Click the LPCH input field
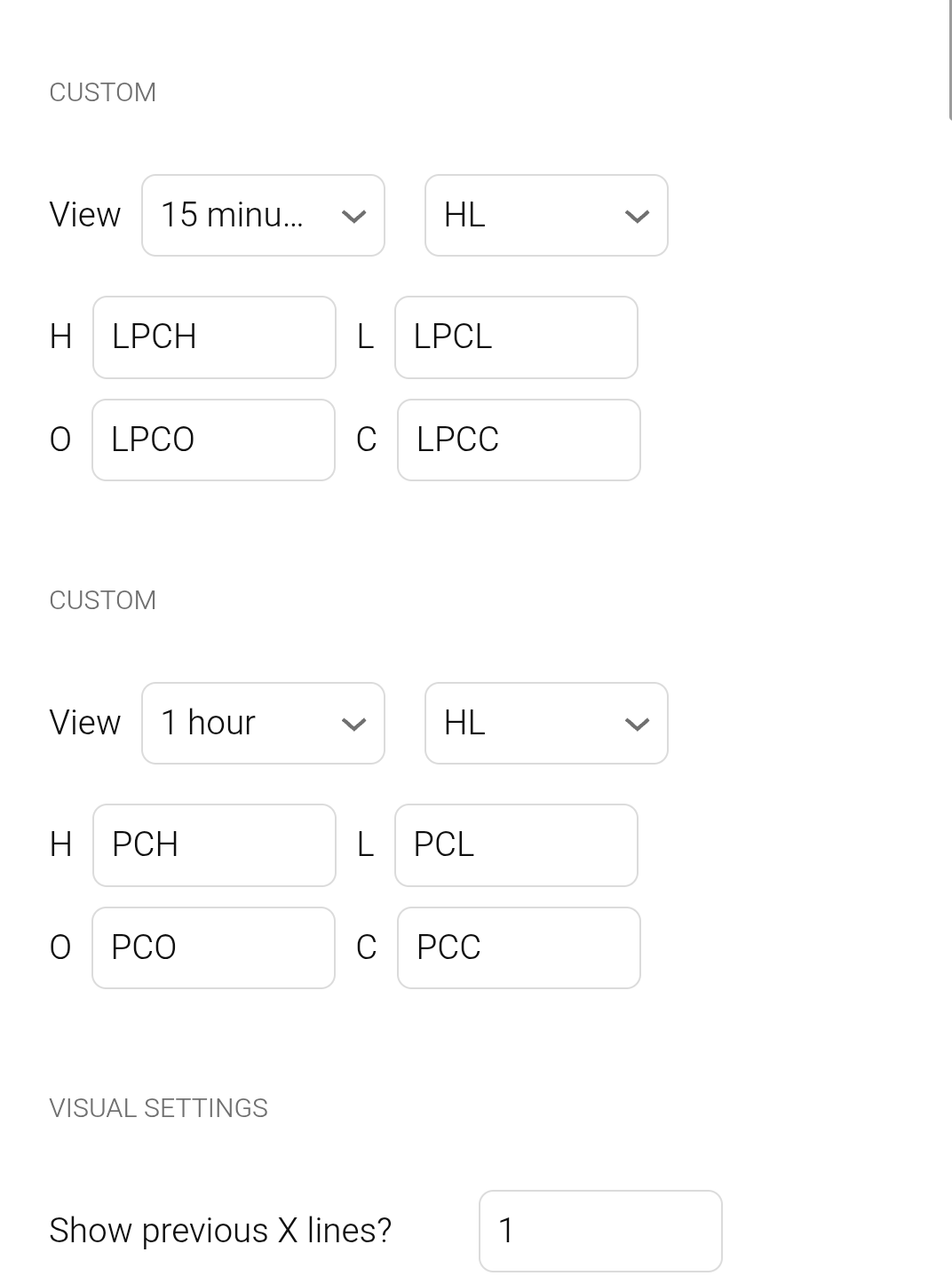Viewport: 952px width, 1276px height. [214, 337]
